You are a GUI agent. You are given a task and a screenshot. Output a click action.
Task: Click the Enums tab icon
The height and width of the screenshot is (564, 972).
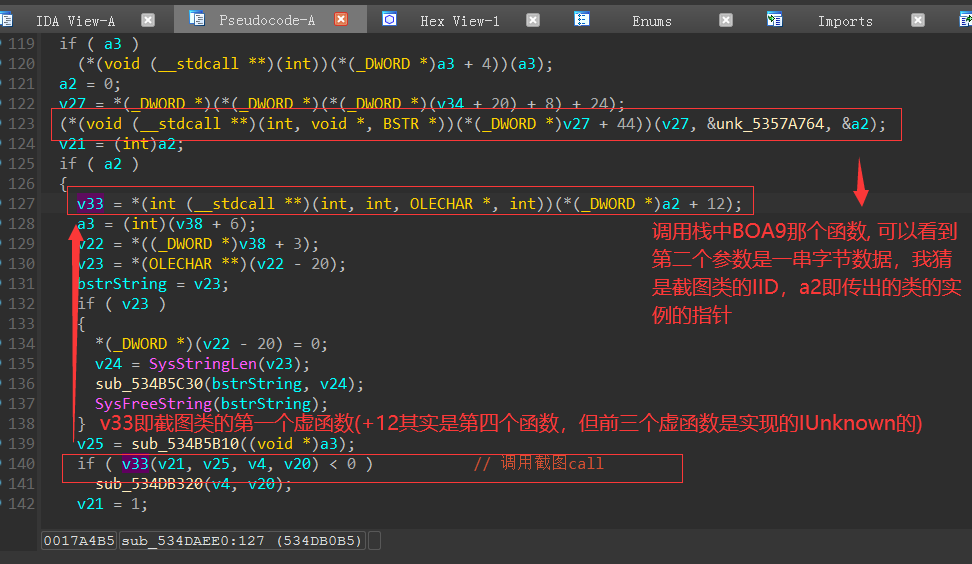click(581, 19)
